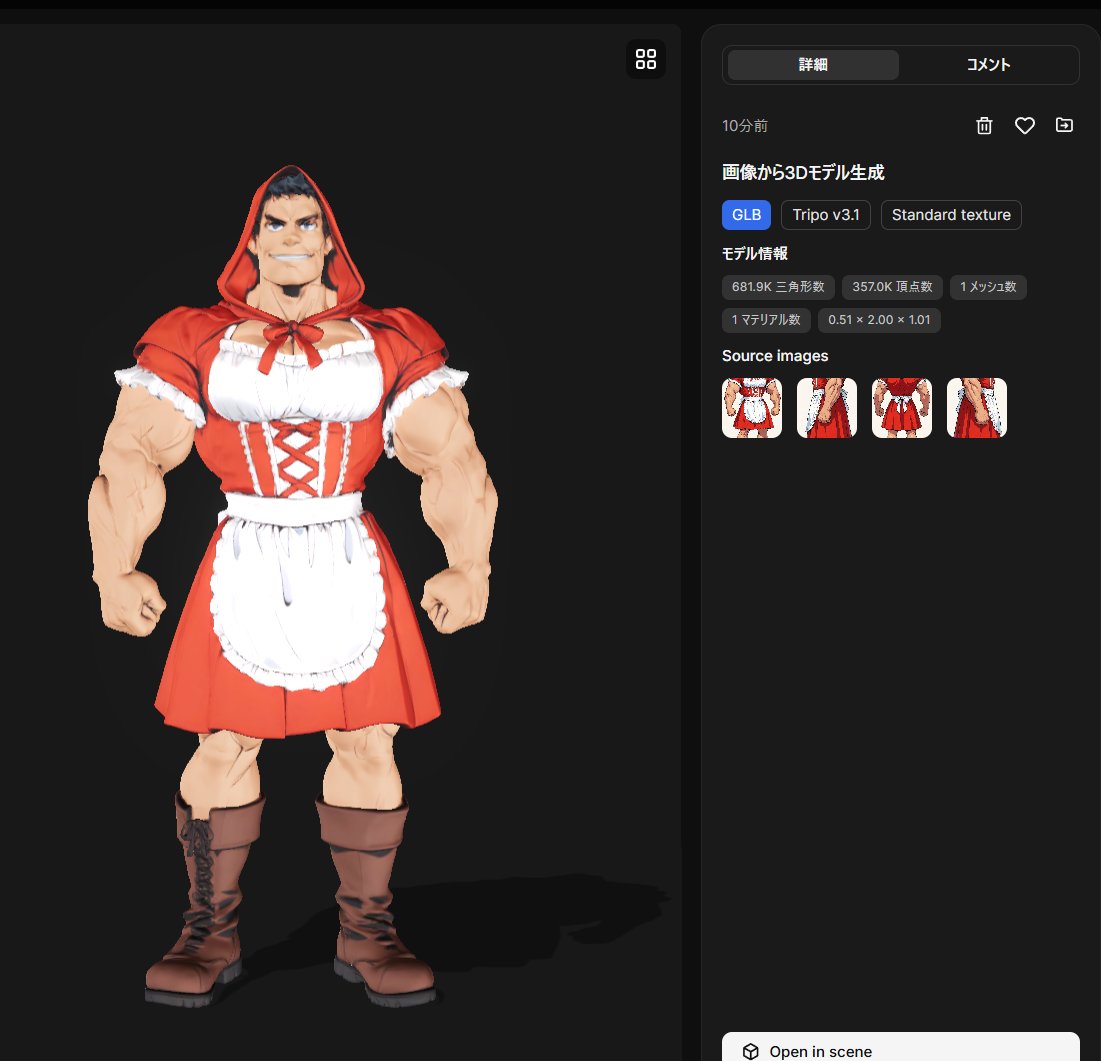Viewport: 1101px width, 1061px height.
Task: Delete the model with trash icon
Action: (x=984, y=126)
